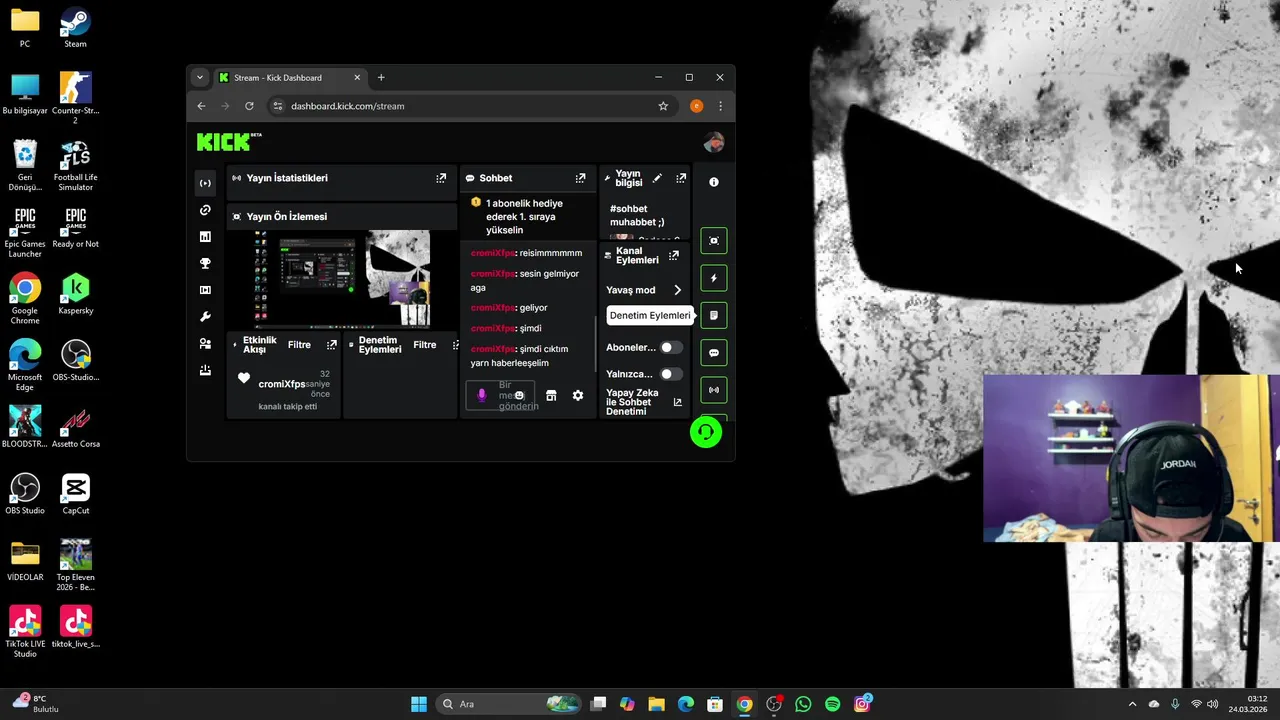Pop out the Etkinlik Akışı panel
1280x720 pixels.
(x=332, y=345)
